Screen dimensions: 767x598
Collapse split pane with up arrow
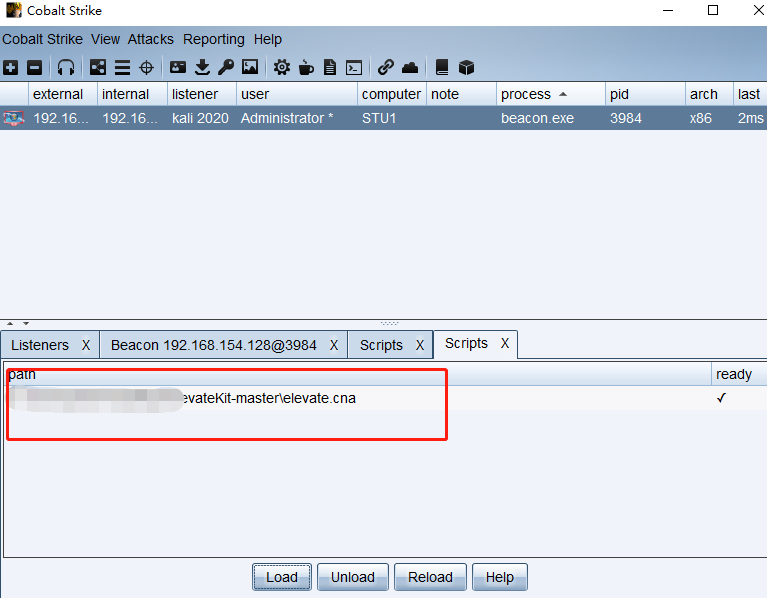click(x=10, y=323)
